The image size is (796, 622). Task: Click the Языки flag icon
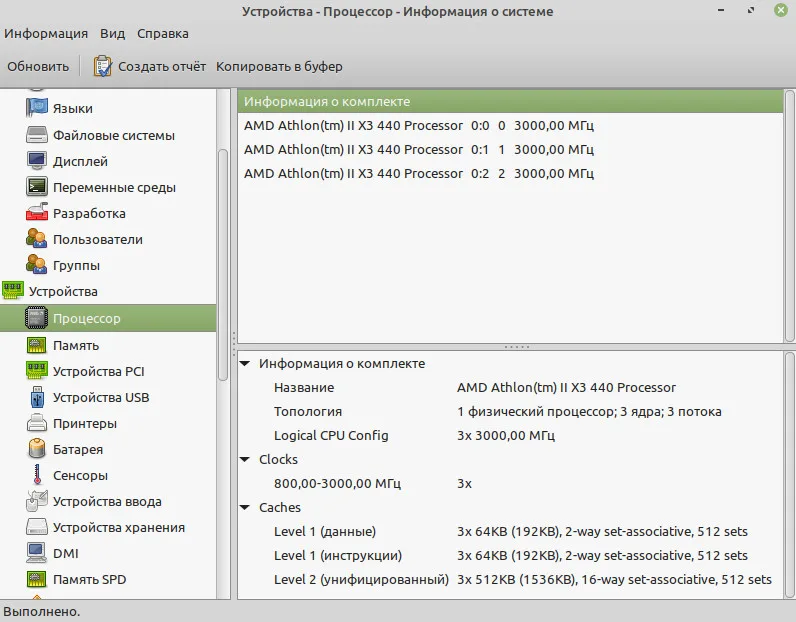(x=37, y=108)
